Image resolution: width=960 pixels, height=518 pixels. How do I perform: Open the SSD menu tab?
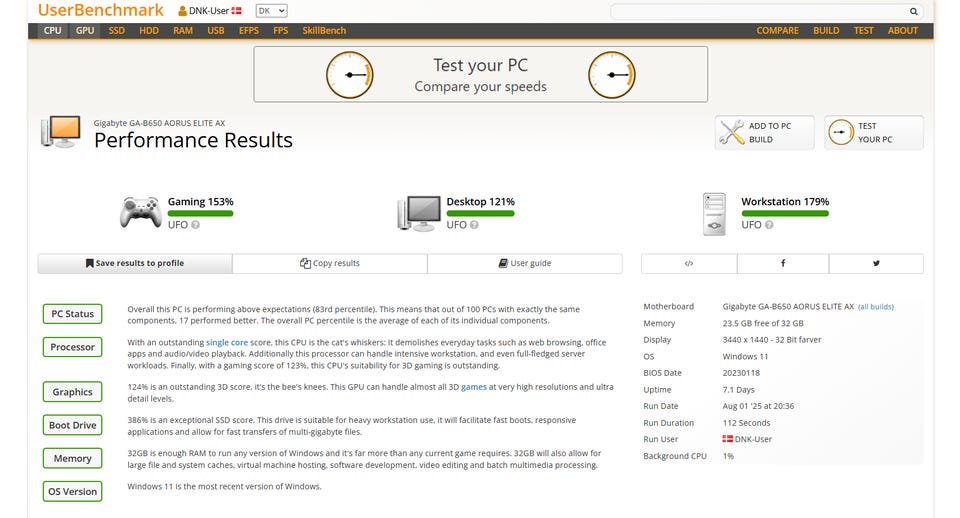[x=116, y=31]
